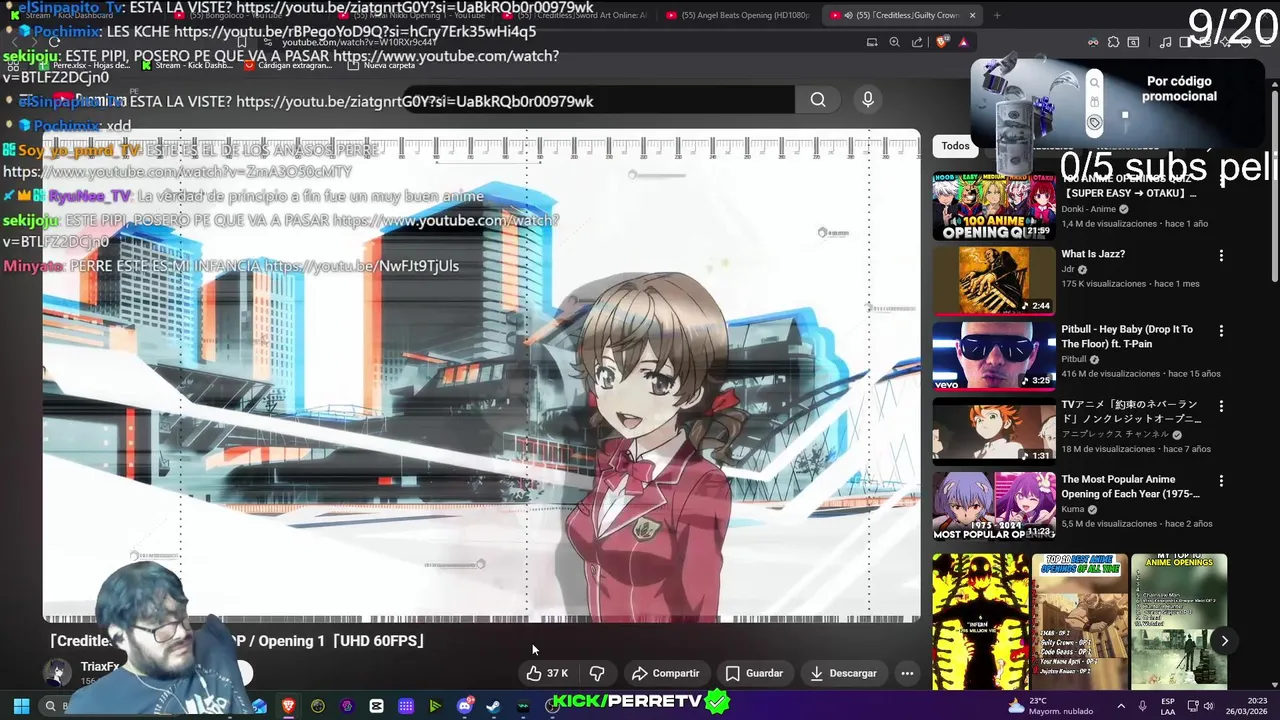Open the 100 Anime Opening Quiz thumbnail
The width and height of the screenshot is (1280, 720).
point(993,207)
